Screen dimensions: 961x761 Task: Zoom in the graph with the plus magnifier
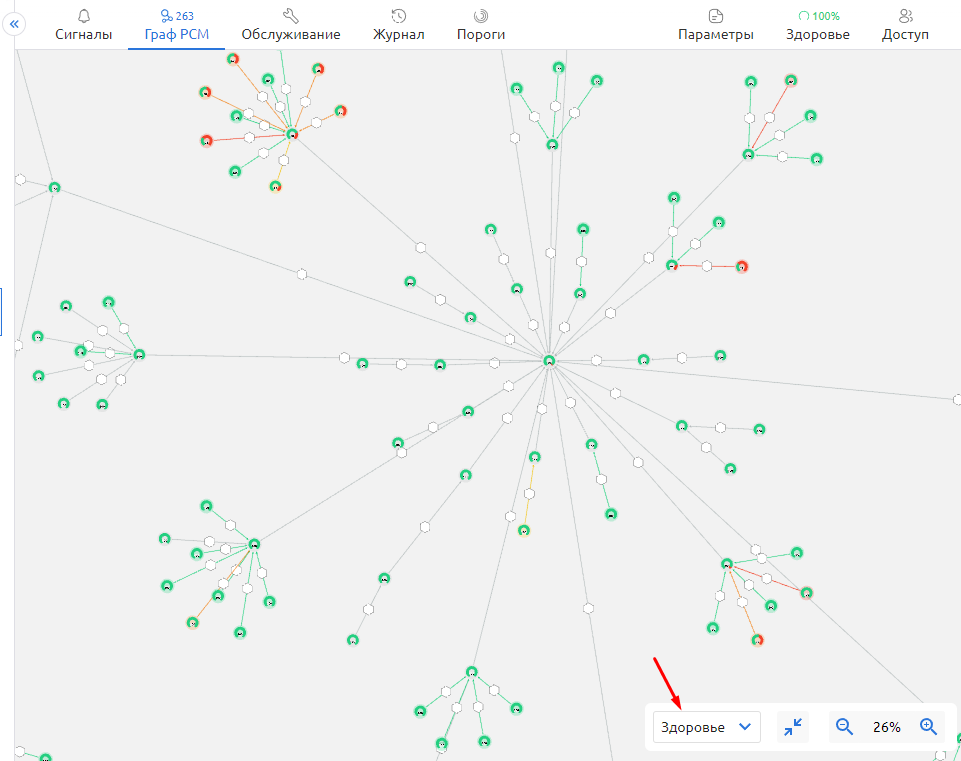pos(928,727)
